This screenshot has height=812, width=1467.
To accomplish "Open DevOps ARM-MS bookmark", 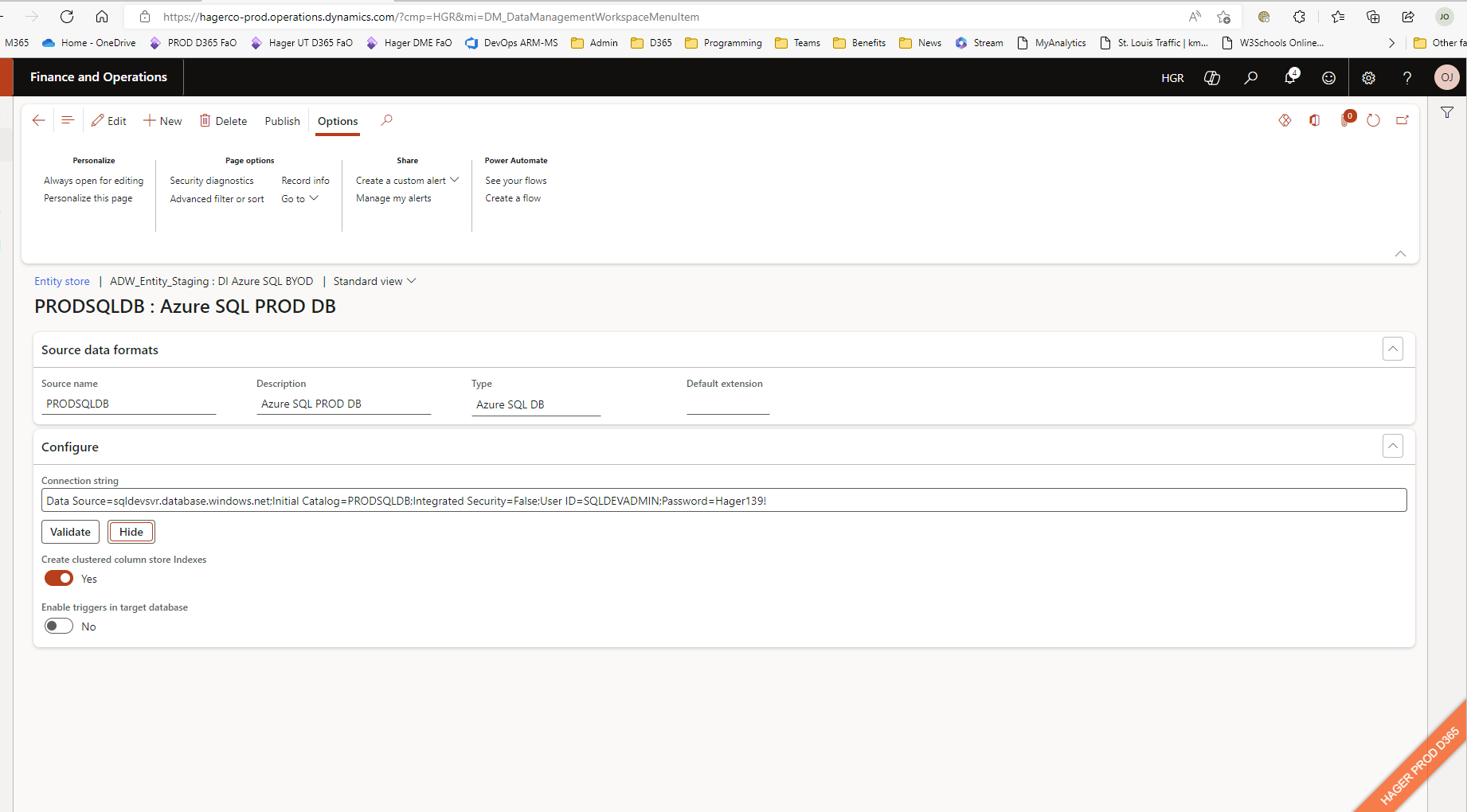I will (x=511, y=43).
